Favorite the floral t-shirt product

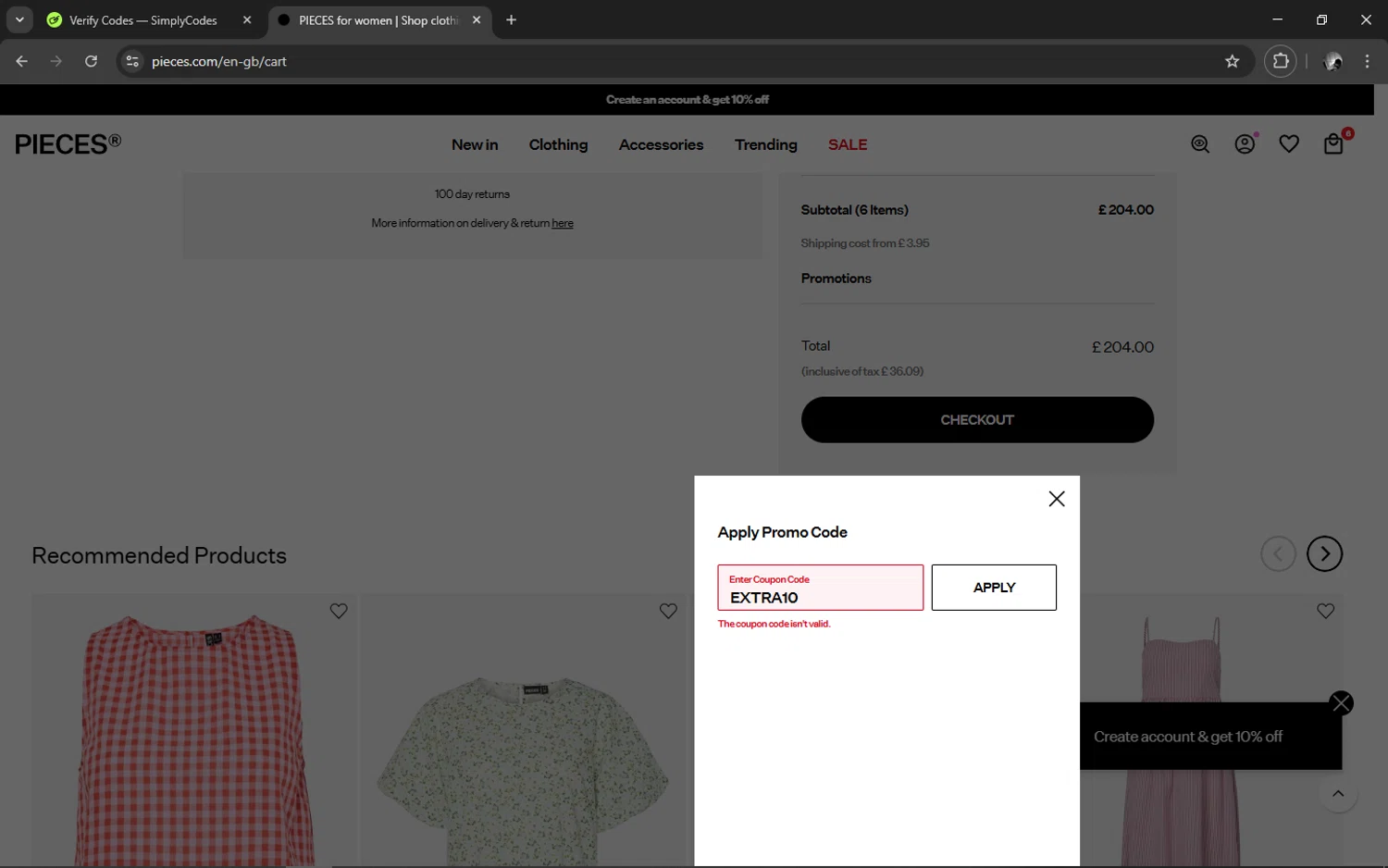[x=668, y=611]
